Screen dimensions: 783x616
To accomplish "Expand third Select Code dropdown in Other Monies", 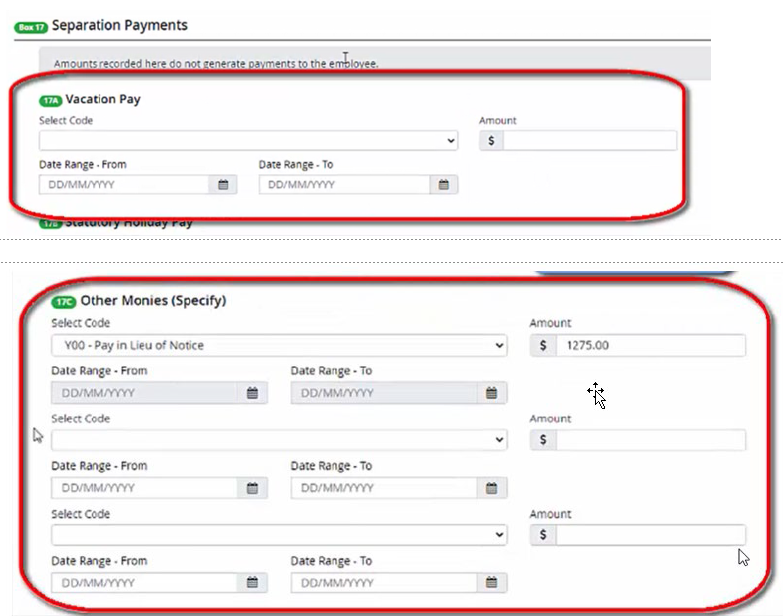I will [279, 535].
